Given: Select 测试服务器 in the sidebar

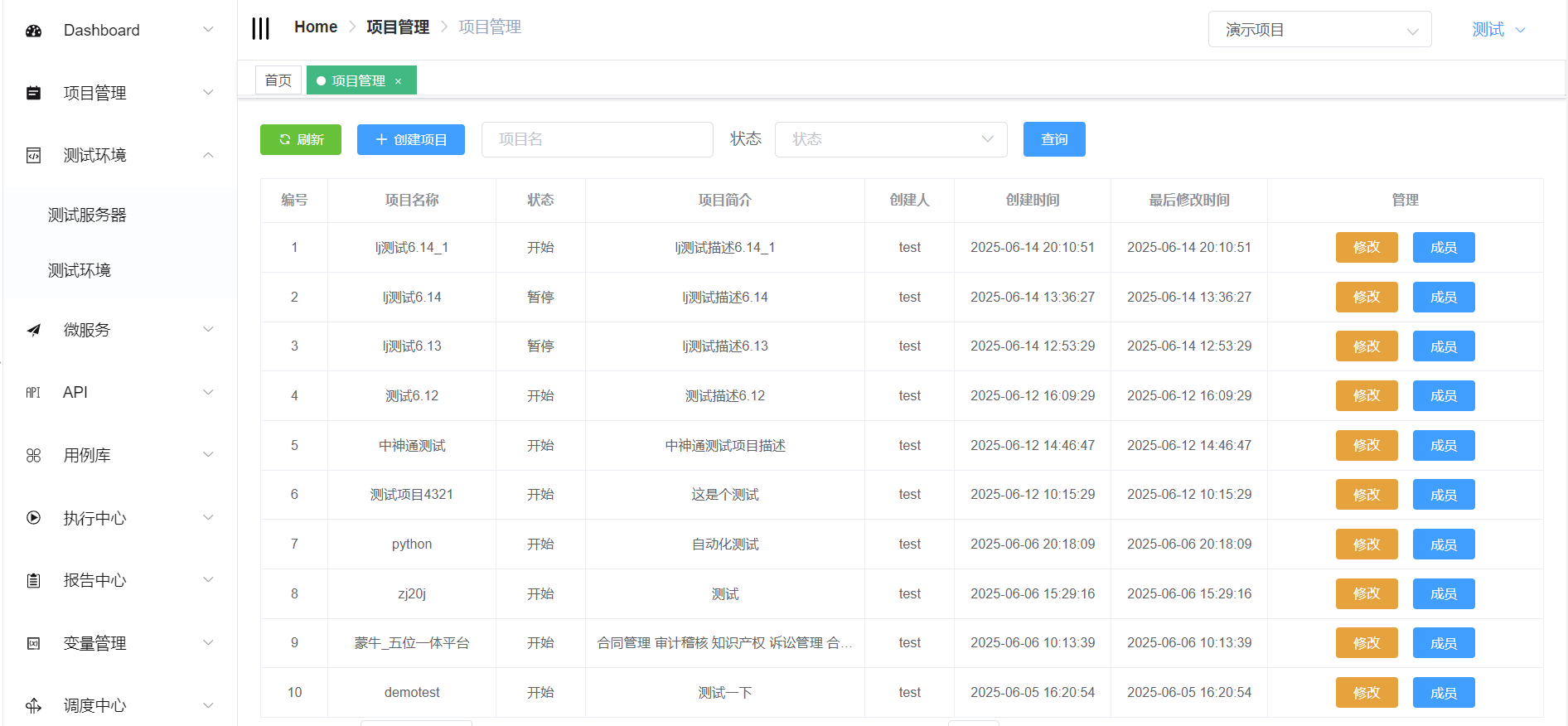Looking at the screenshot, I should click(x=87, y=215).
